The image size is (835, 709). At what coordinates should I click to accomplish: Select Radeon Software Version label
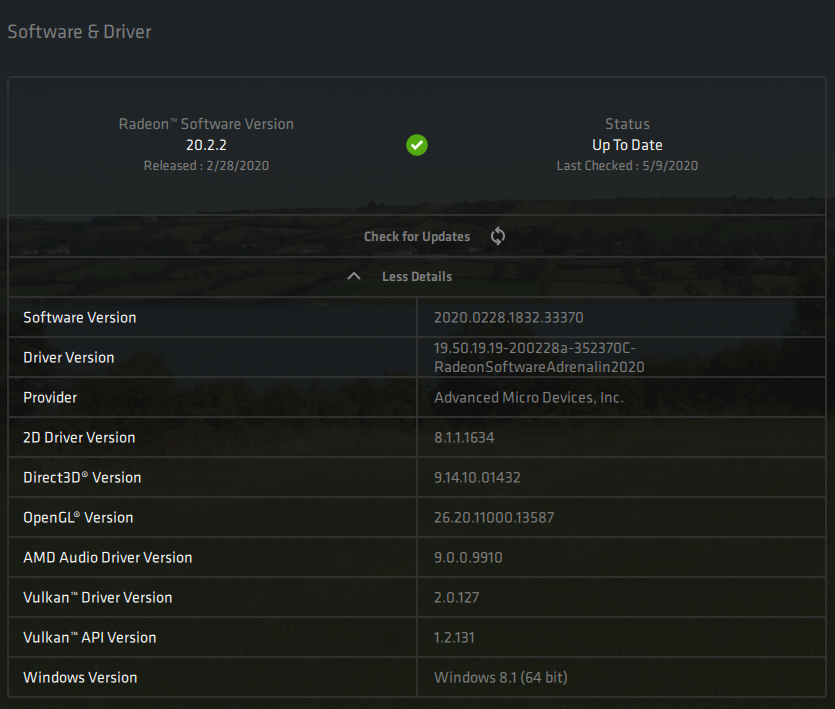[x=206, y=124]
